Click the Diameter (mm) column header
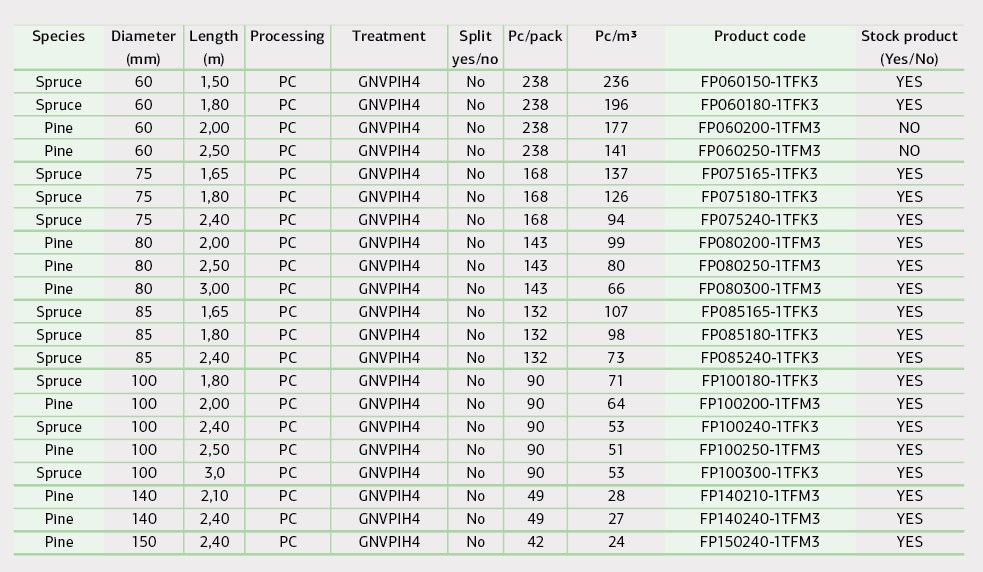Viewport: 983px width, 572px height. [x=144, y=47]
